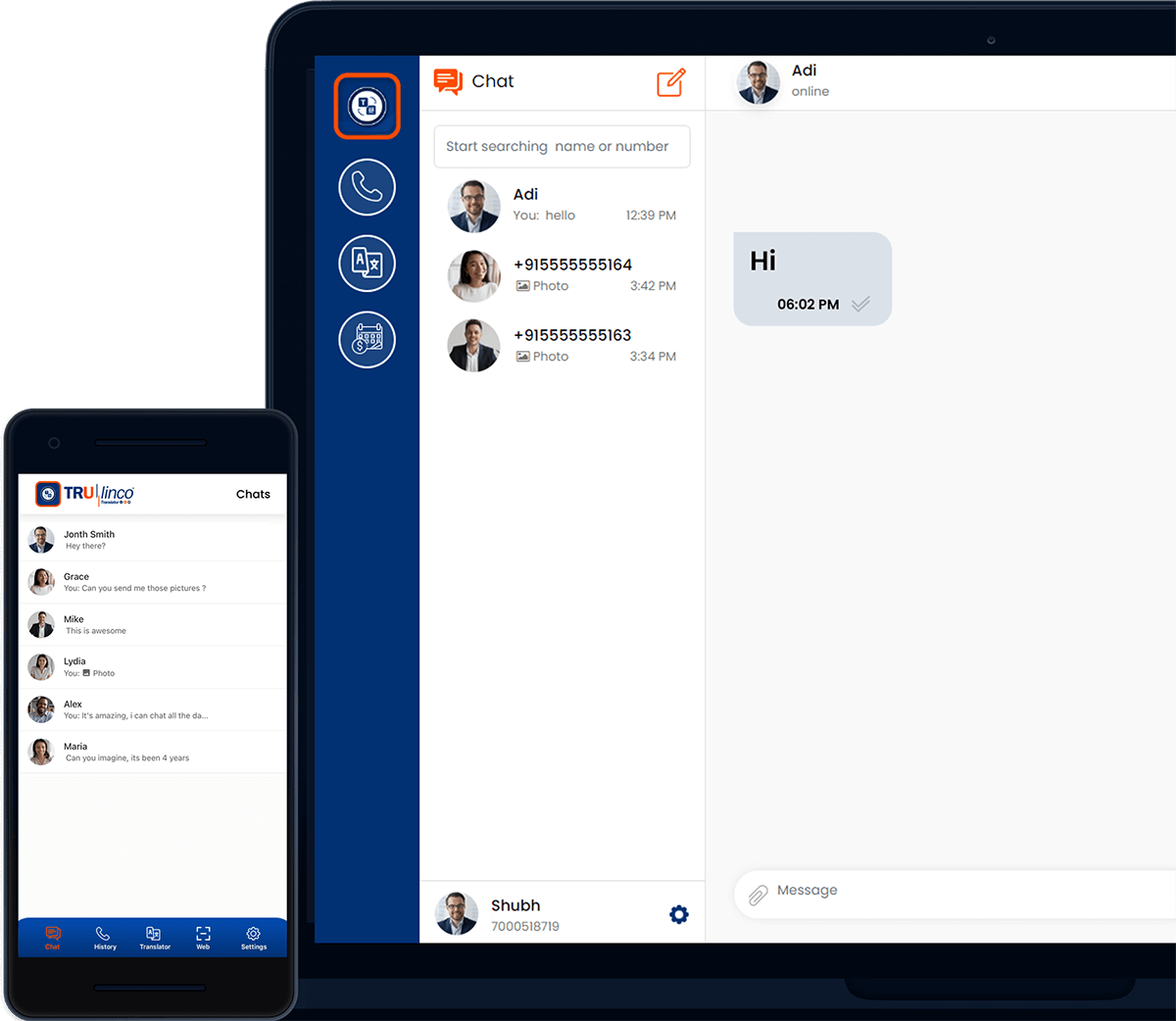Open the billing calendar sidebar icon
Viewport: 1176px width, 1021px height.
tap(367, 339)
